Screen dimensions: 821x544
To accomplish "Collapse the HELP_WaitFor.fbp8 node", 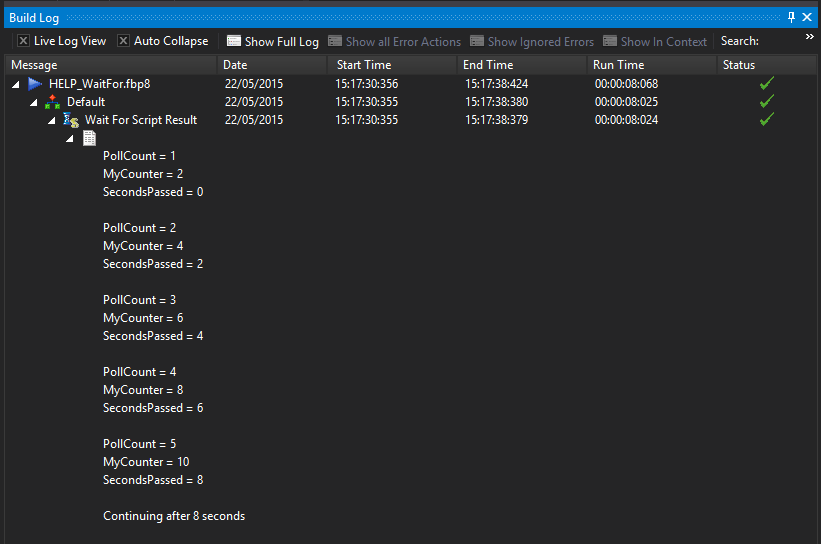I will coord(16,84).
